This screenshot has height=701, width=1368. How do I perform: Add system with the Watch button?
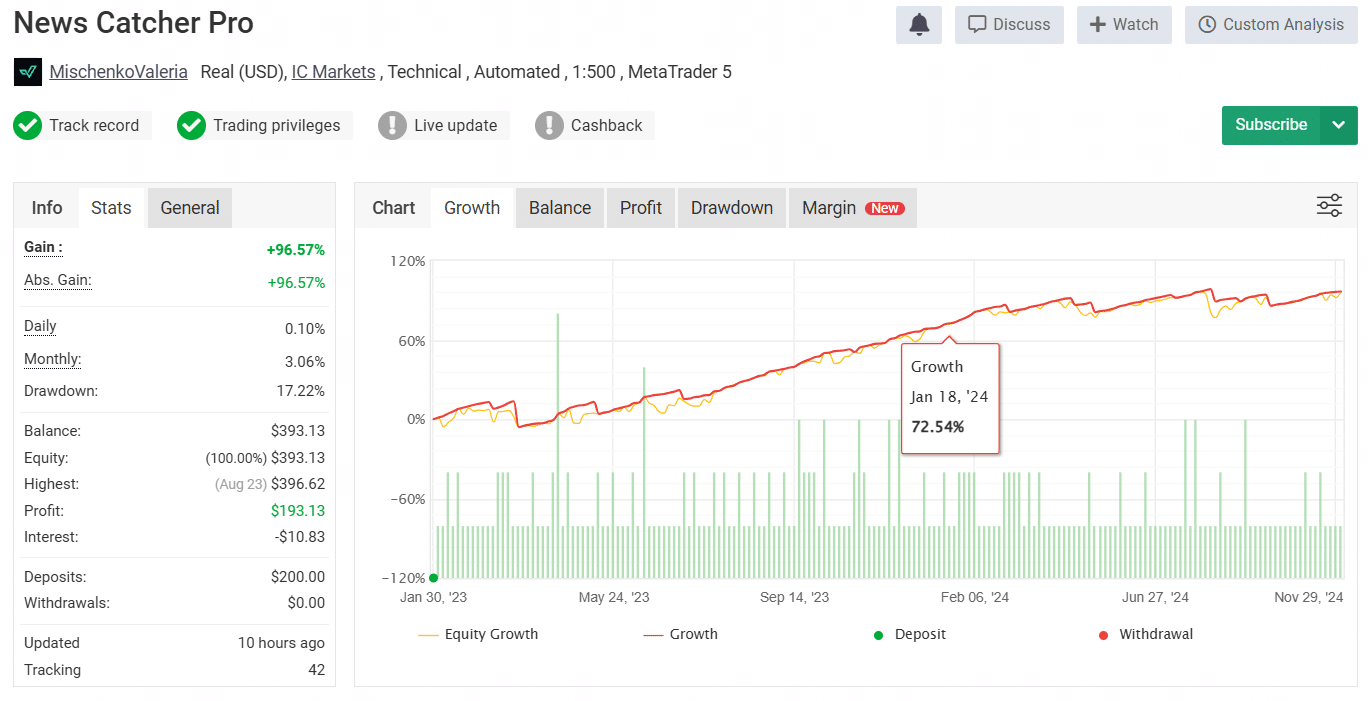click(1124, 25)
